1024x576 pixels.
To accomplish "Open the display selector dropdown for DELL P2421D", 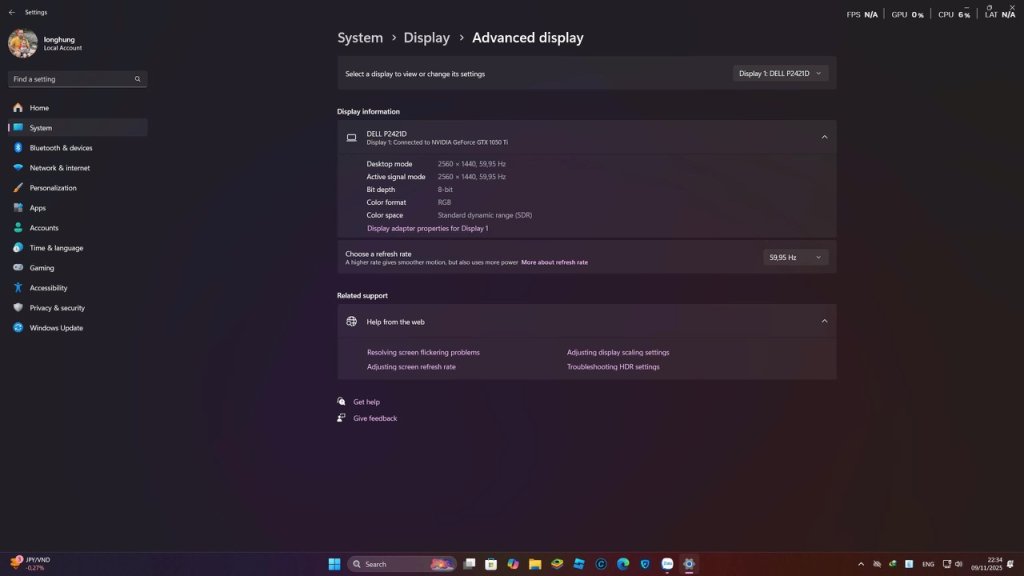I will (780, 73).
